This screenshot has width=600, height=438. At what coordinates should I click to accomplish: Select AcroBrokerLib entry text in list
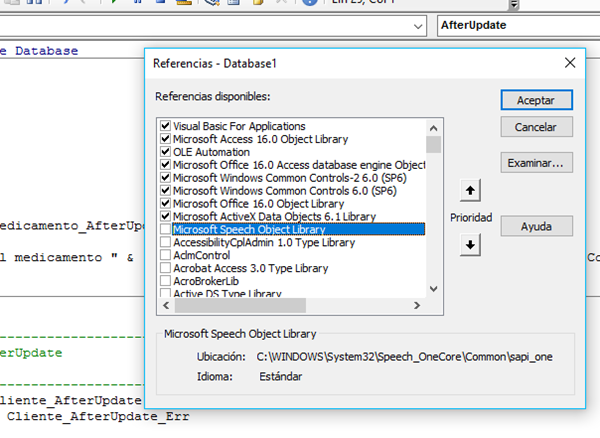(206, 281)
